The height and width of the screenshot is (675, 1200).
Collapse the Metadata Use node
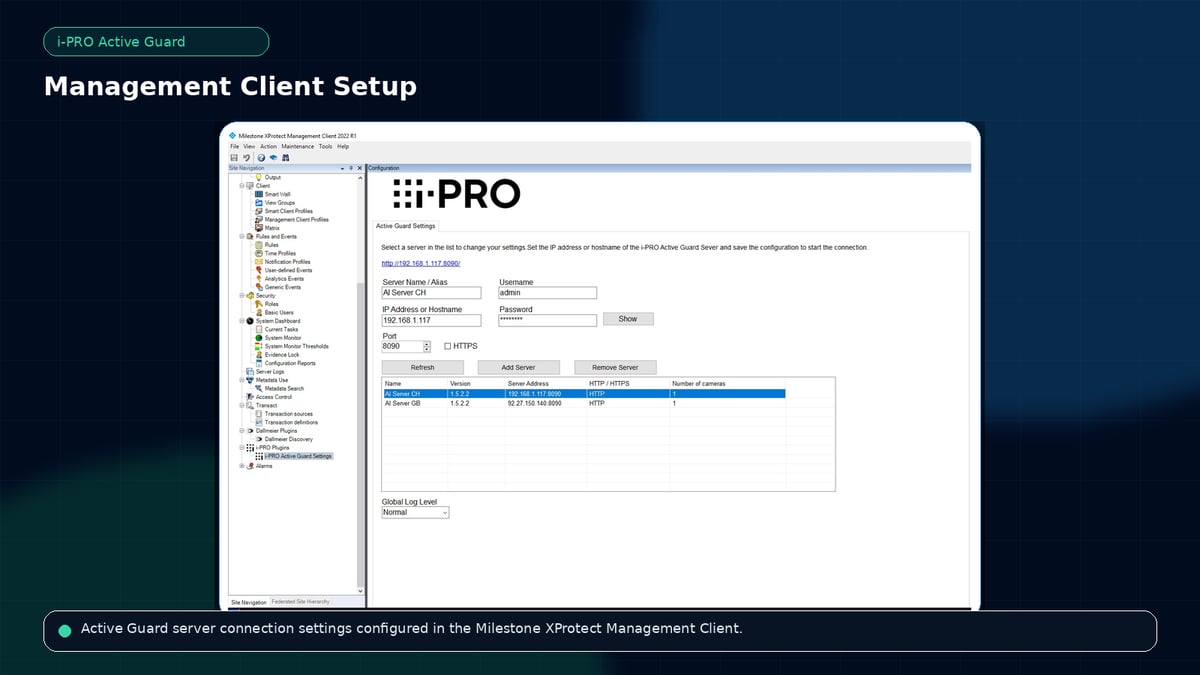(242, 380)
